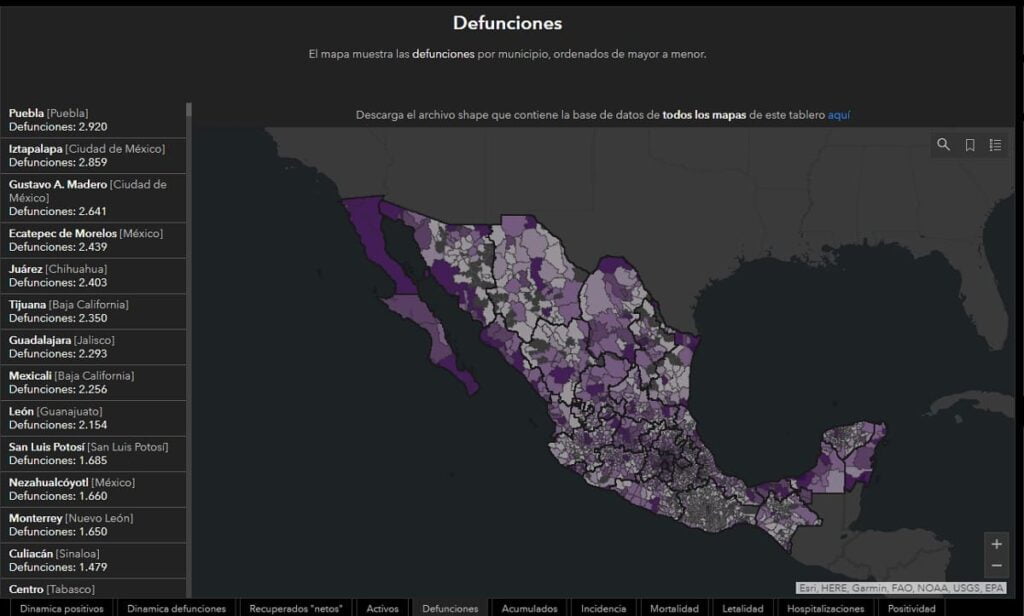Open the map search tool
Image resolution: width=1024 pixels, height=616 pixels.
pyautogui.click(x=943, y=145)
